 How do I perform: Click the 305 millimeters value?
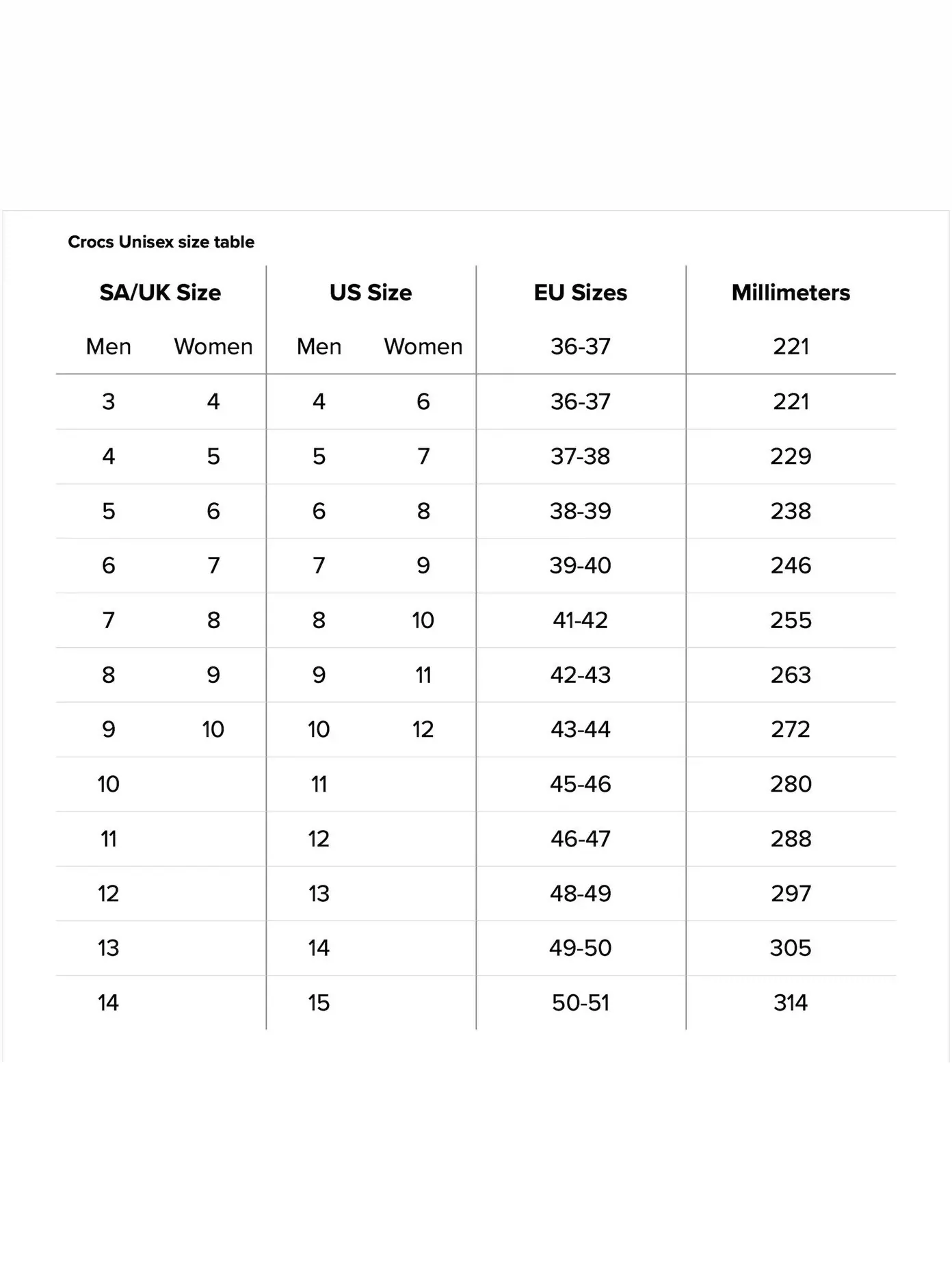pos(791,948)
